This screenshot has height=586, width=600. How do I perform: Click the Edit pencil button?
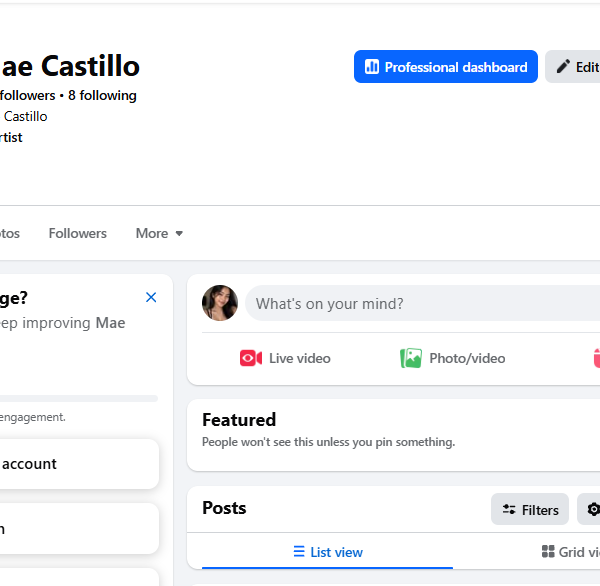pyautogui.click(x=573, y=67)
